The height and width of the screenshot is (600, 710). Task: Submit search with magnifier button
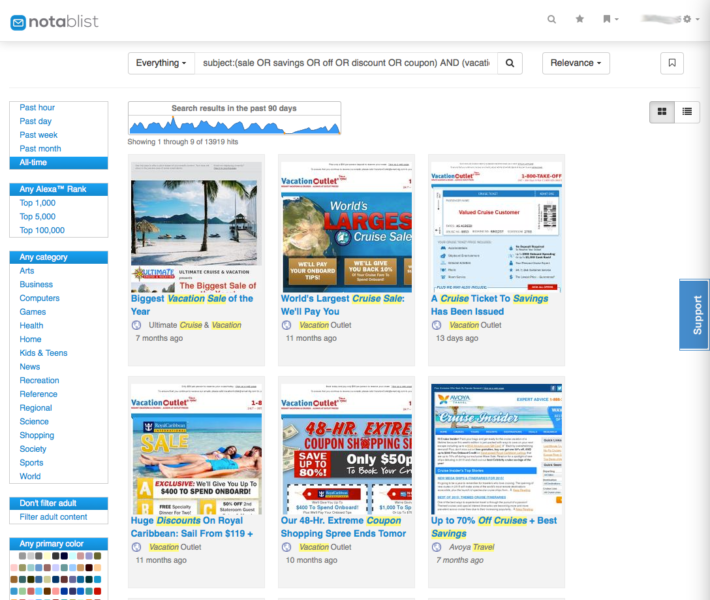pyautogui.click(x=510, y=63)
